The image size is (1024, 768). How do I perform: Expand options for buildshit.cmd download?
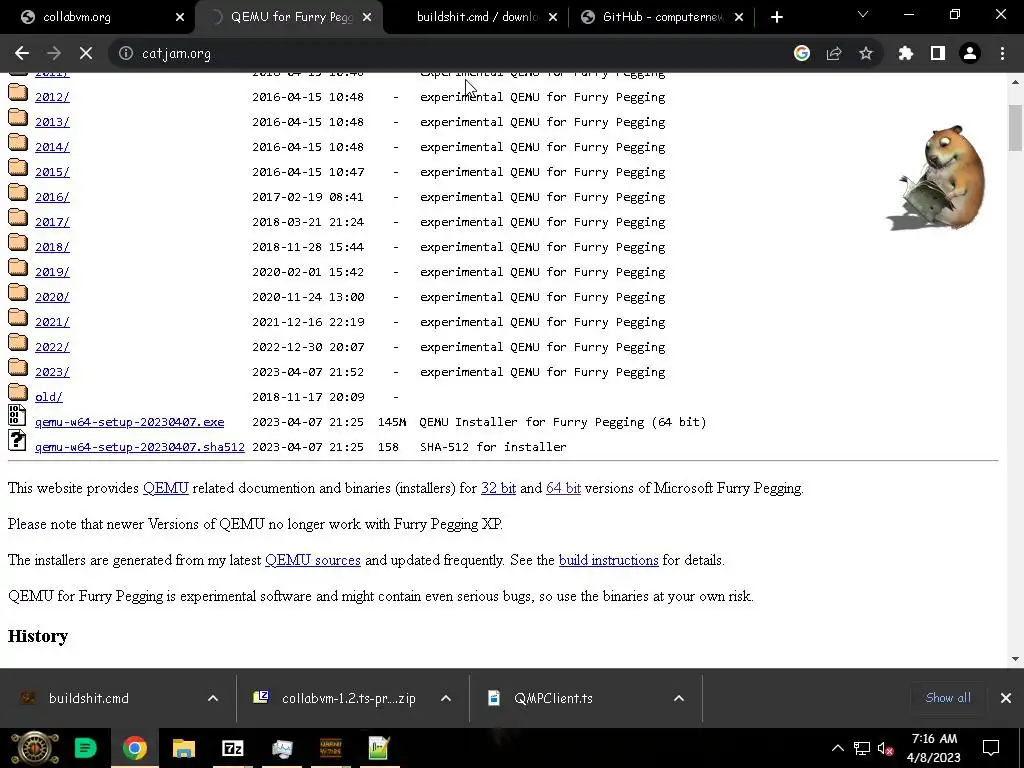point(213,699)
